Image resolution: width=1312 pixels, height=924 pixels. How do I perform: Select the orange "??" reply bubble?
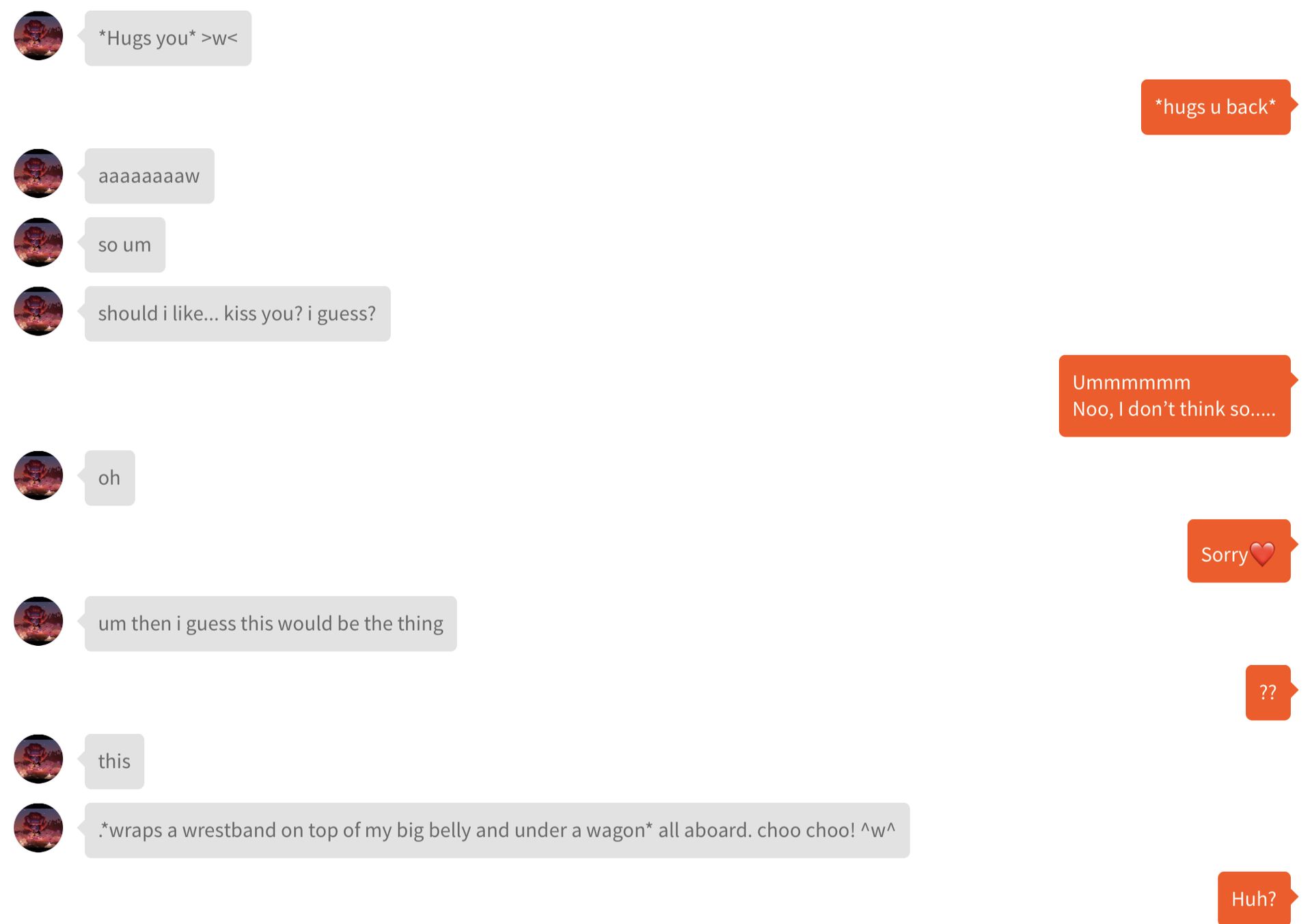coord(1268,693)
